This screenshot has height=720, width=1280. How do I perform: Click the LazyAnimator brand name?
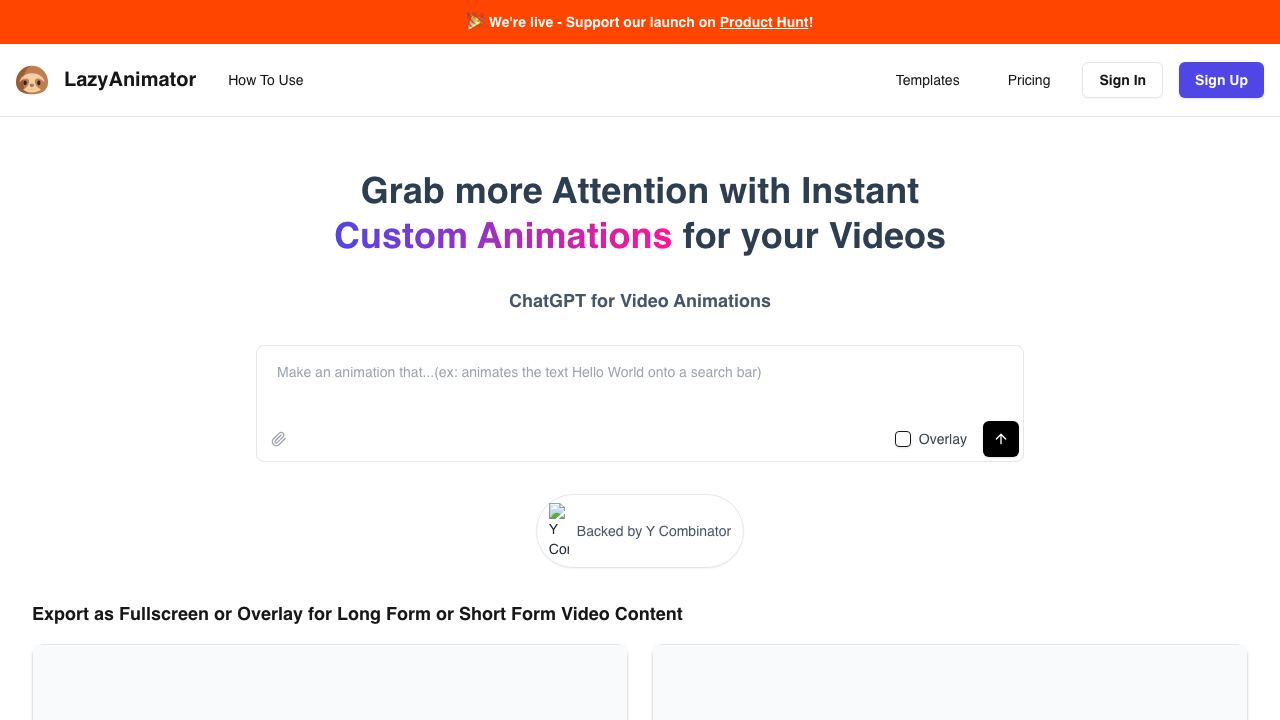(130, 80)
